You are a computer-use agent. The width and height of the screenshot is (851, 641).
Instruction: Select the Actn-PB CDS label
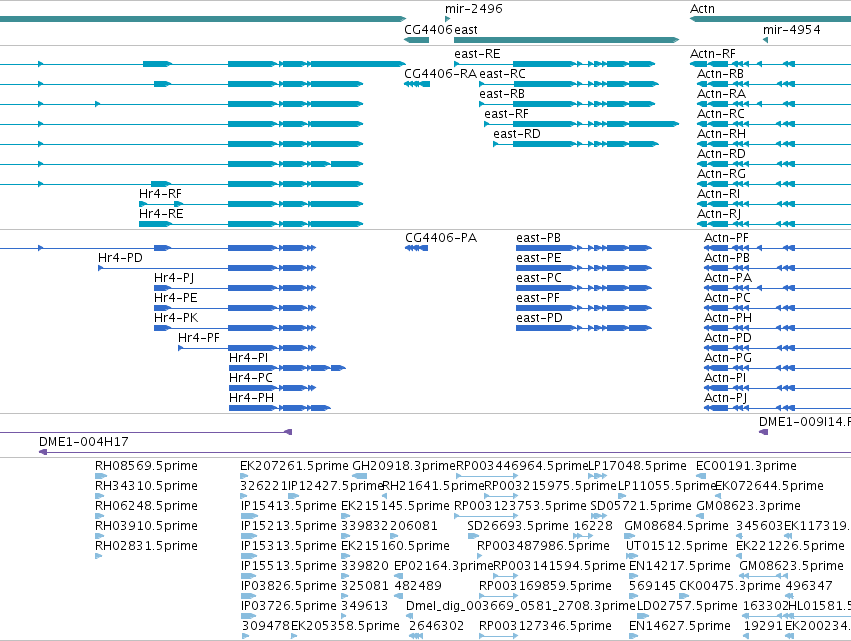point(727,258)
